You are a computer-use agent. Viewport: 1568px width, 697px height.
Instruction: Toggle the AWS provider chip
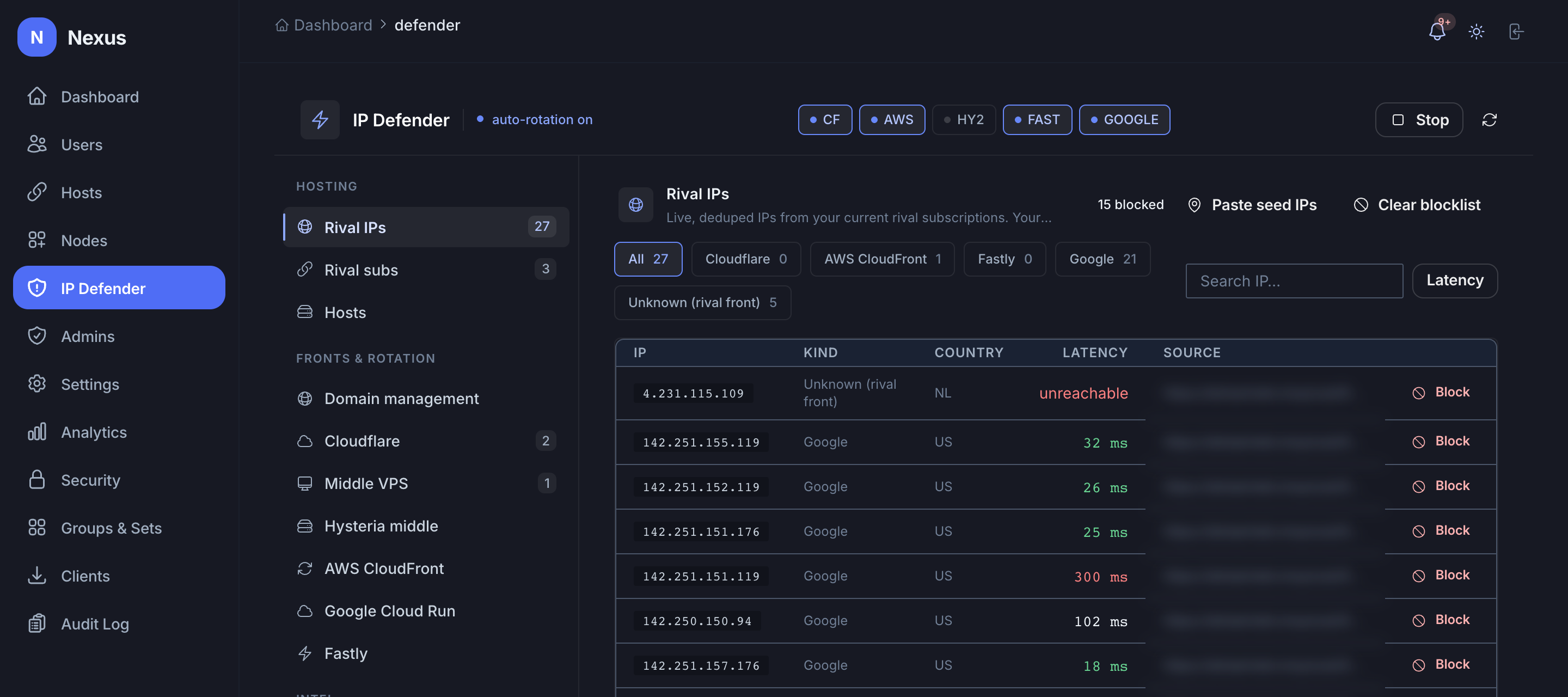pyautogui.click(x=892, y=120)
